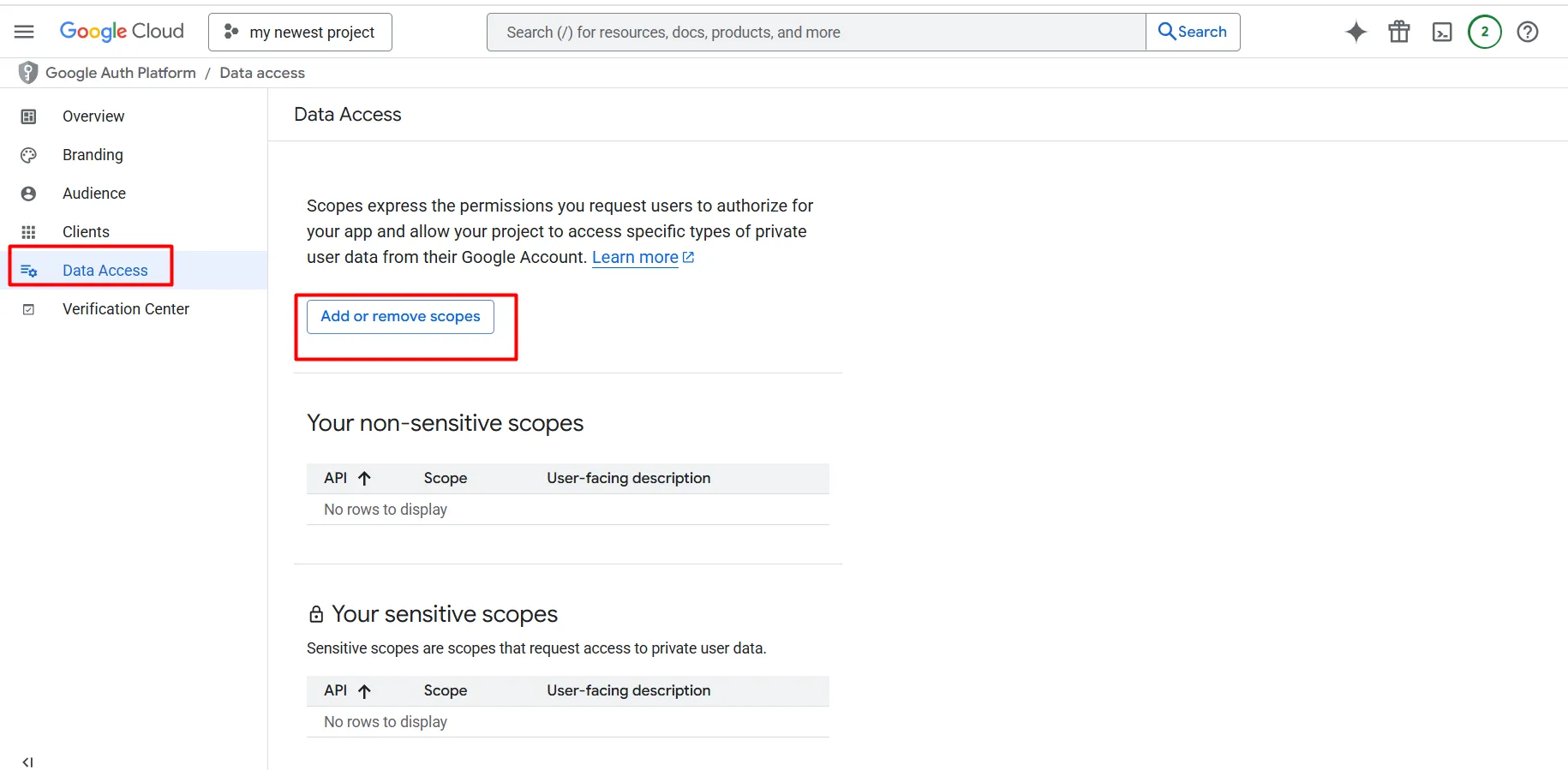Image resolution: width=1568 pixels, height=770 pixels.
Task: Click the Branding palette icon
Action: [28, 155]
